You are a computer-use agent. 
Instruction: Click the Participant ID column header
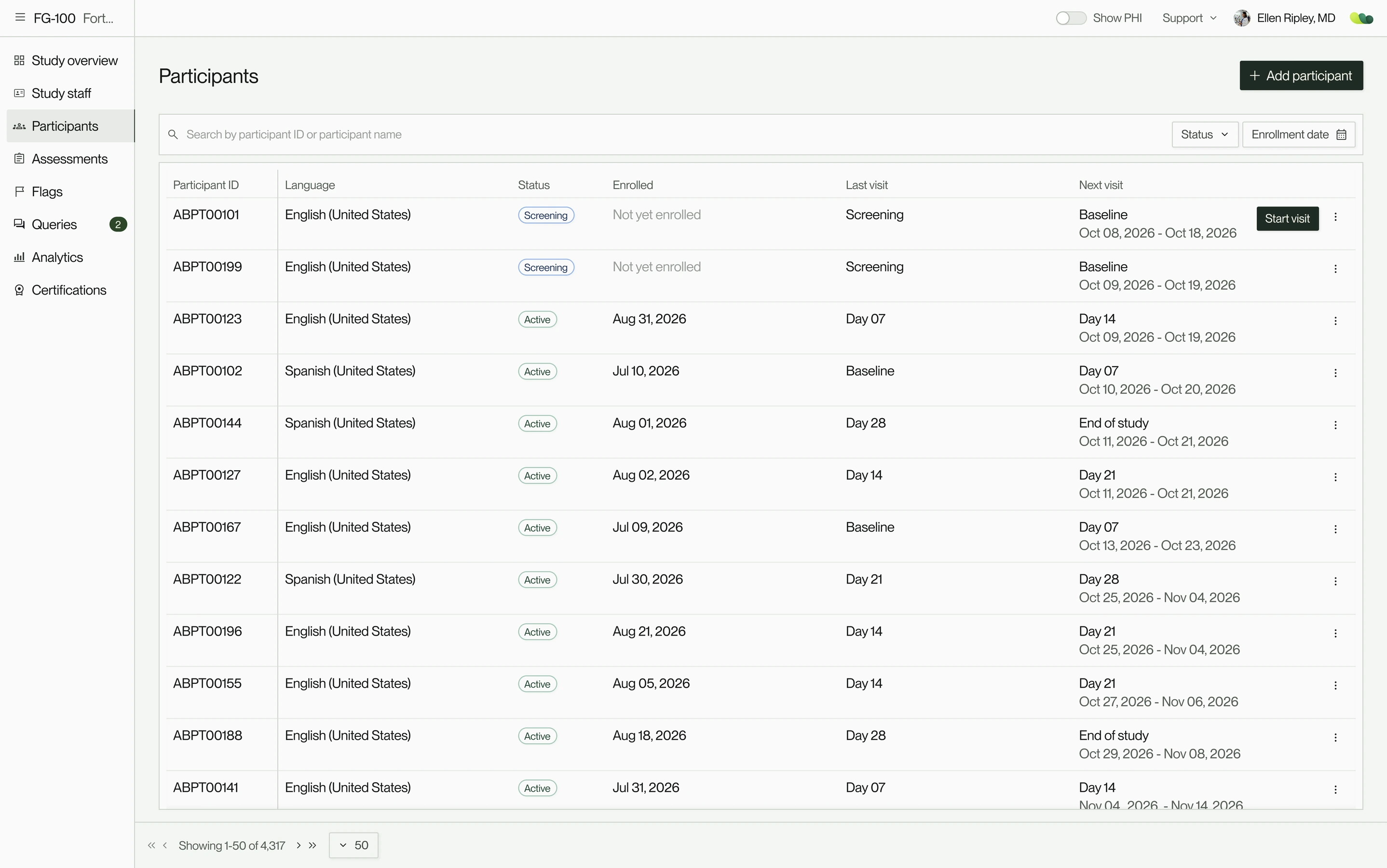pos(205,185)
